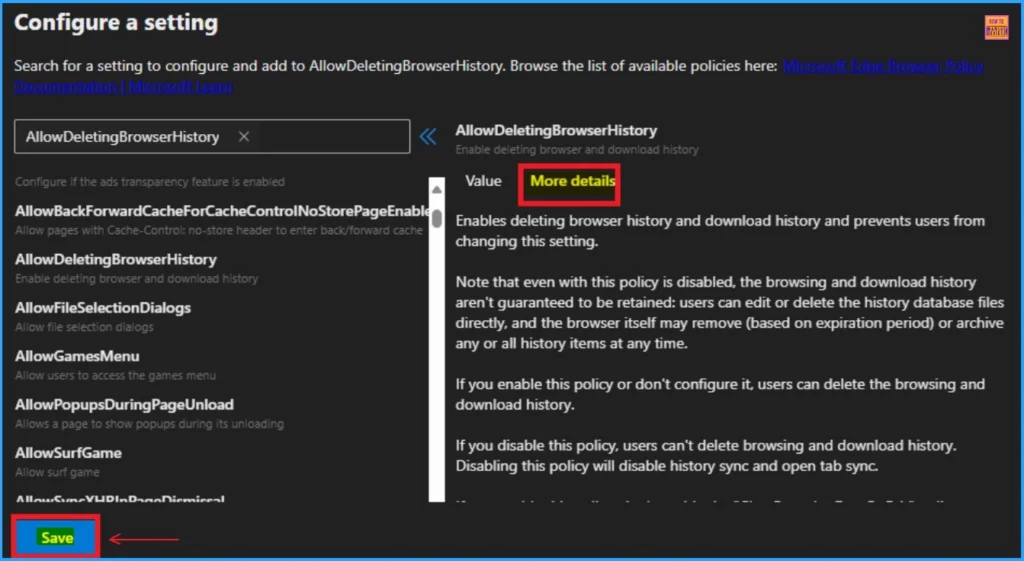This screenshot has height=561, width=1024.
Task: Click 'Configure if the ads transparency feature' description
Action: [150, 182]
